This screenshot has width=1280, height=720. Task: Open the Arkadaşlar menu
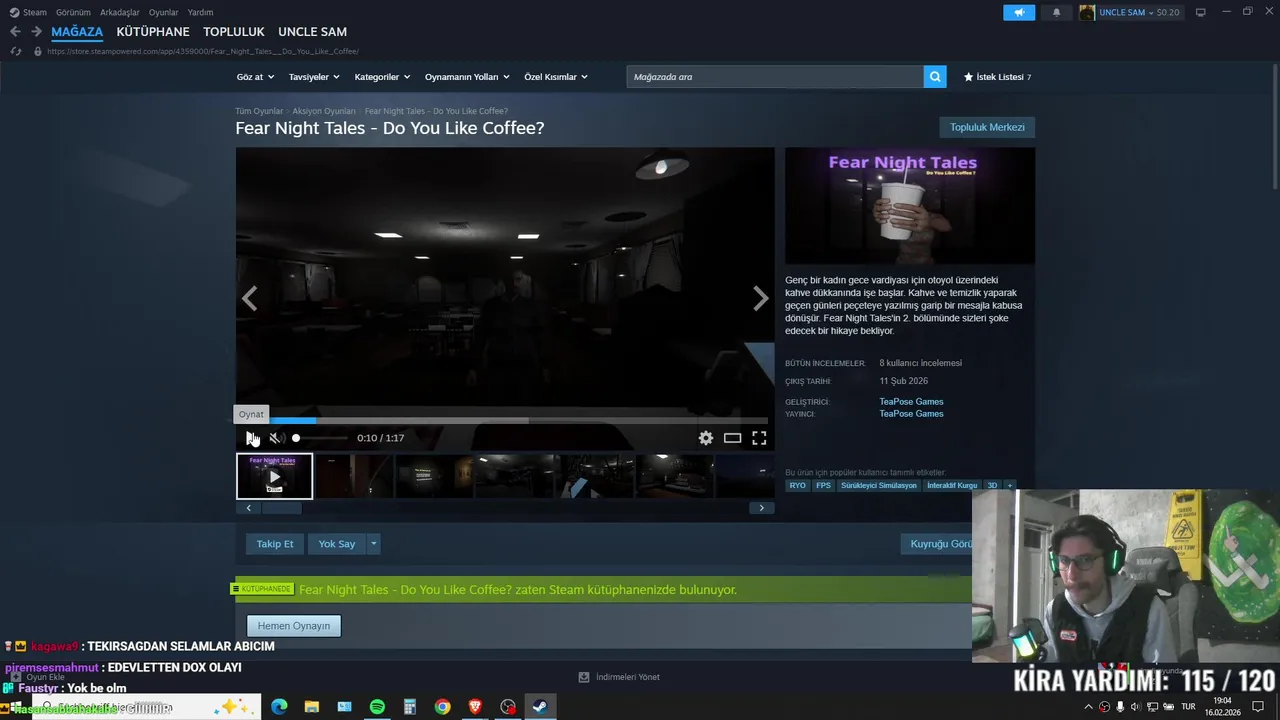[120, 12]
